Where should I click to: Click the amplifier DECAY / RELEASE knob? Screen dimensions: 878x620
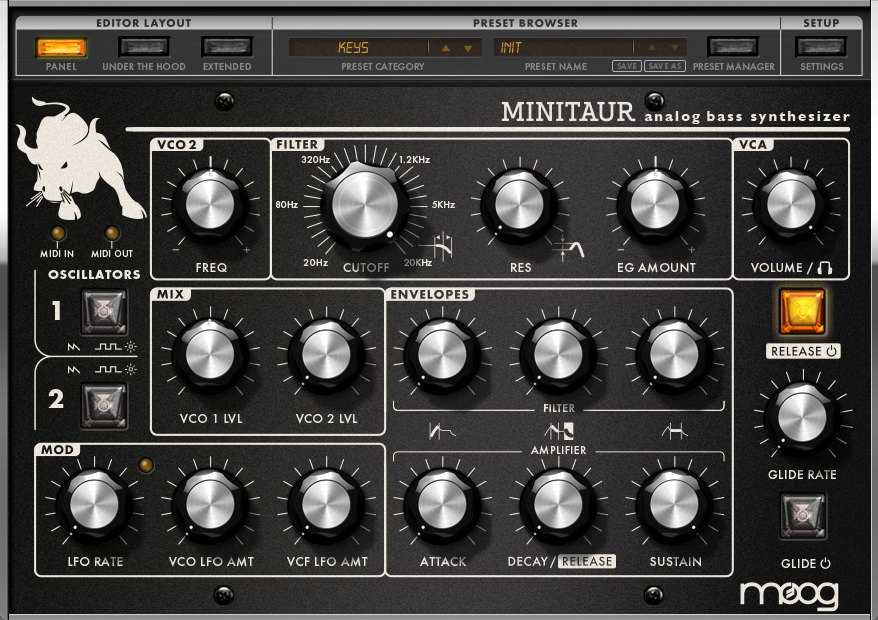(x=558, y=504)
